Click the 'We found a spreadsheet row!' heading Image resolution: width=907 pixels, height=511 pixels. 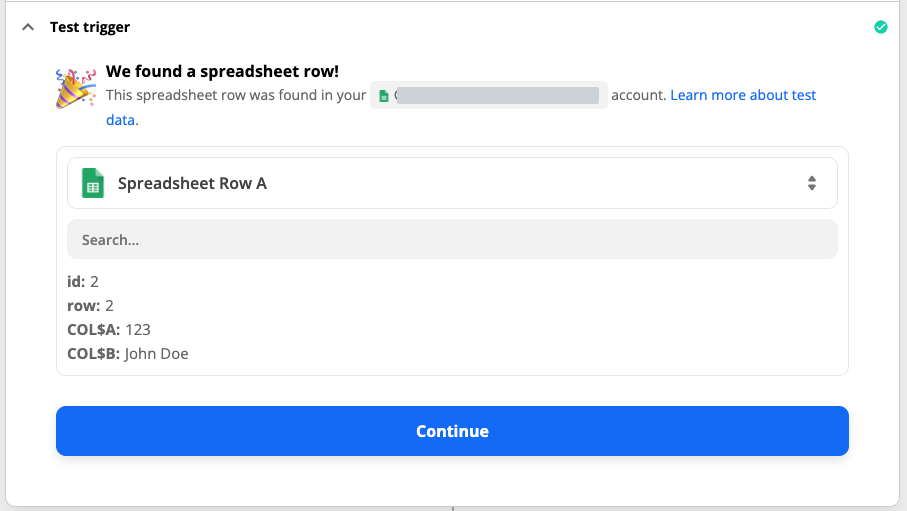pyautogui.click(x=222, y=72)
